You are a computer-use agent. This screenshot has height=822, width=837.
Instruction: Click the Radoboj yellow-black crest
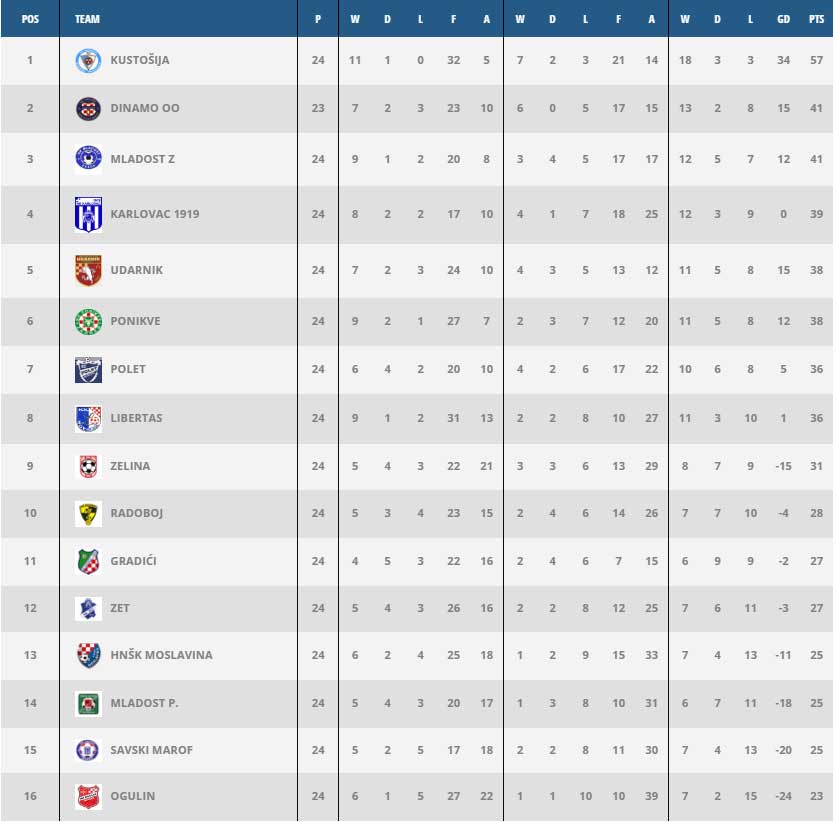click(x=88, y=513)
